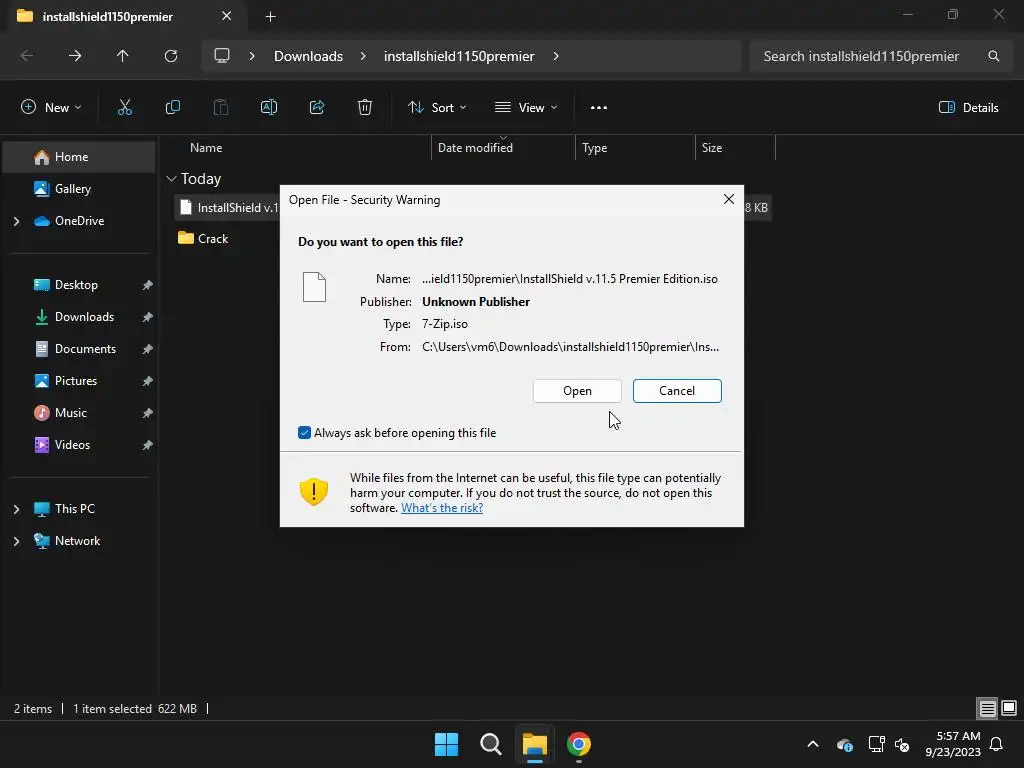Click the Rename icon in toolbar

click(x=269, y=108)
